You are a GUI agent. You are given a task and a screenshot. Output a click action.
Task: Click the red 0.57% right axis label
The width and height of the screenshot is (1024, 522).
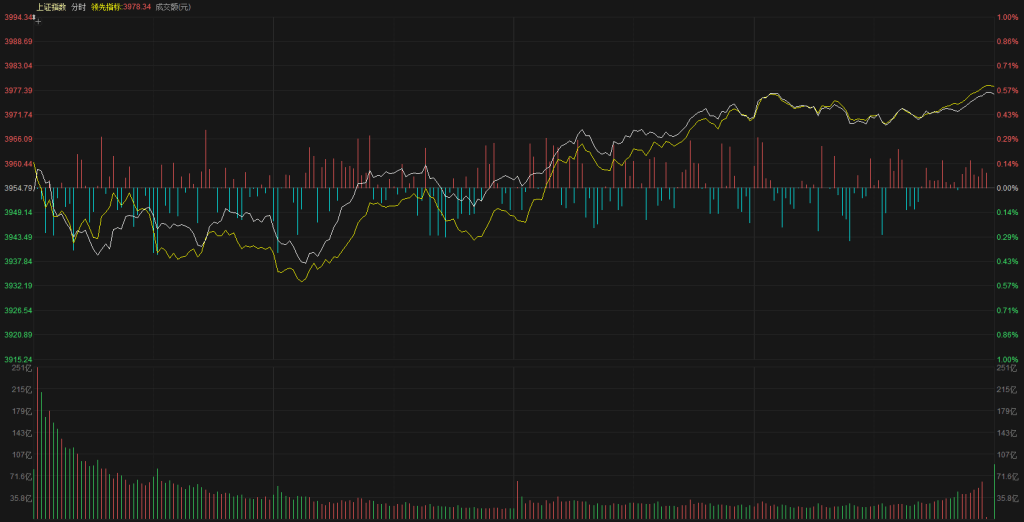pos(1006,90)
